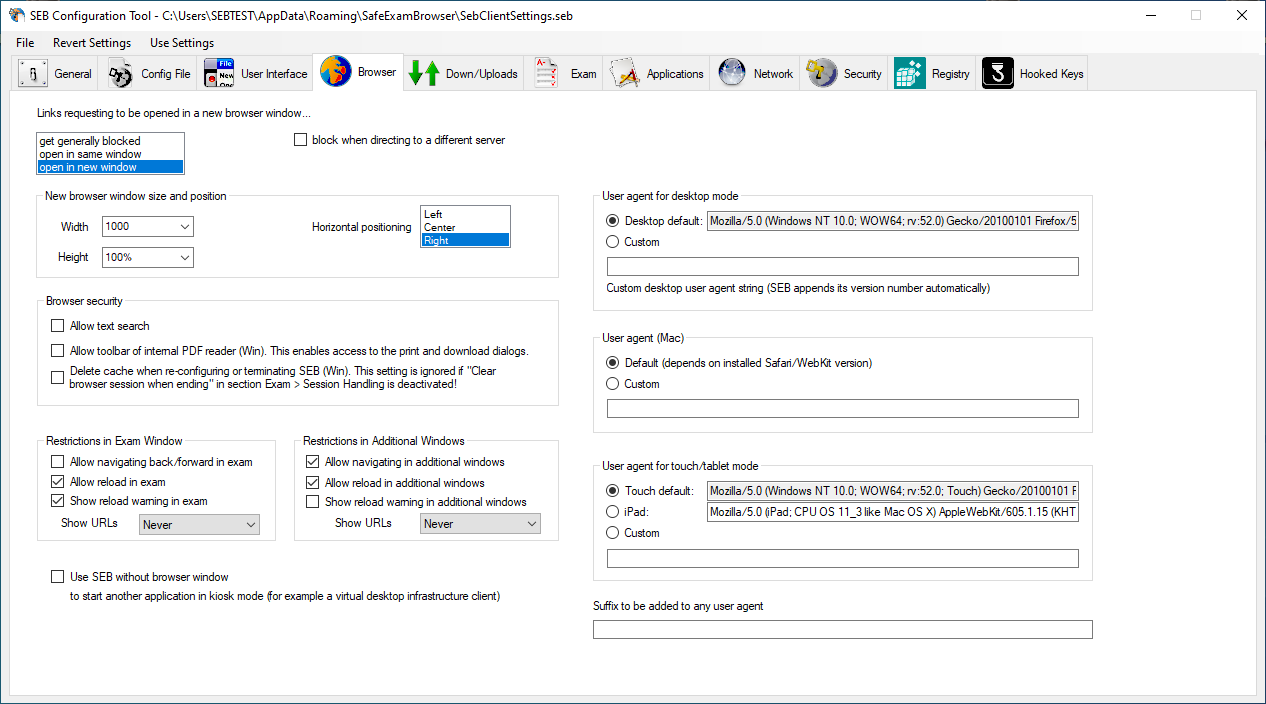Click the Security tab icon
This screenshot has width=1266, height=704.
pos(822,73)
